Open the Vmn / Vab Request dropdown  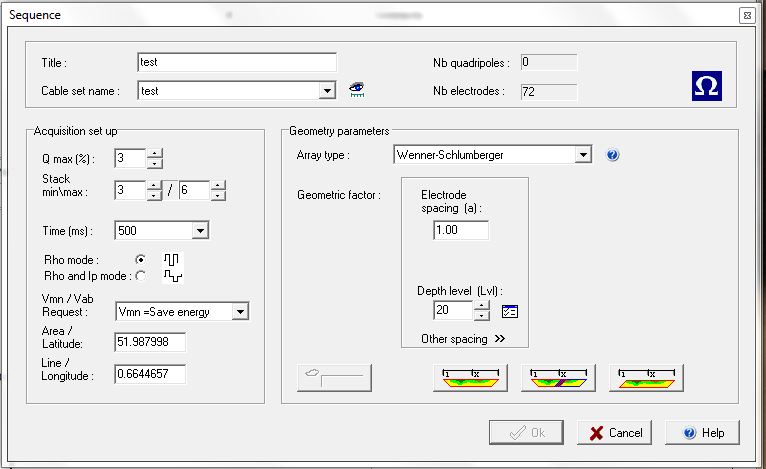click(240, 312)
